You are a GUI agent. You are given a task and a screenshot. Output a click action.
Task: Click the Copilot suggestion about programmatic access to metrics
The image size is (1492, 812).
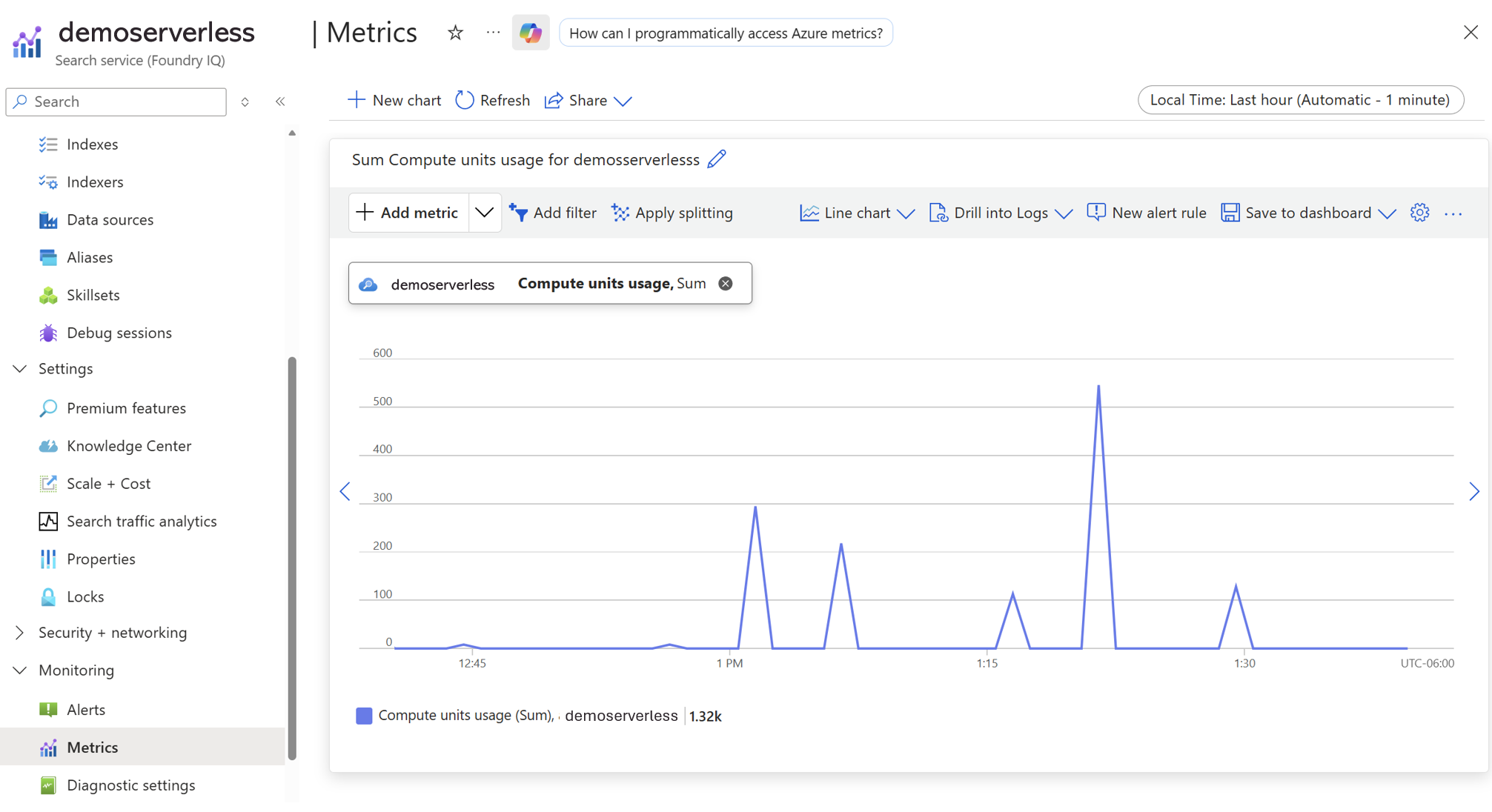point(726,33)
